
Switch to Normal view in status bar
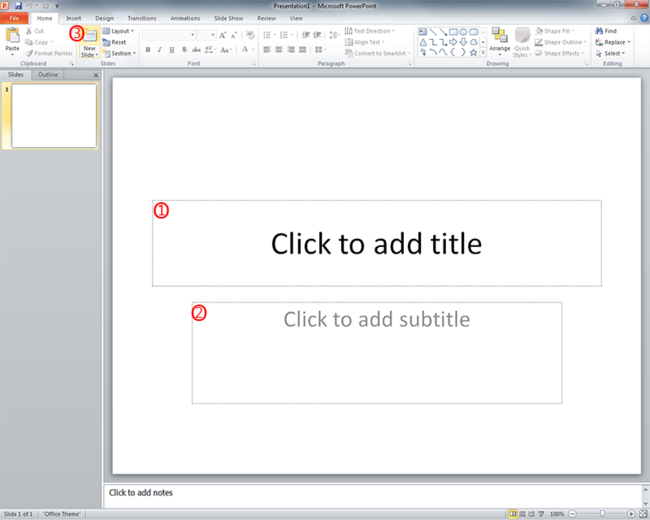coord(513,514)
